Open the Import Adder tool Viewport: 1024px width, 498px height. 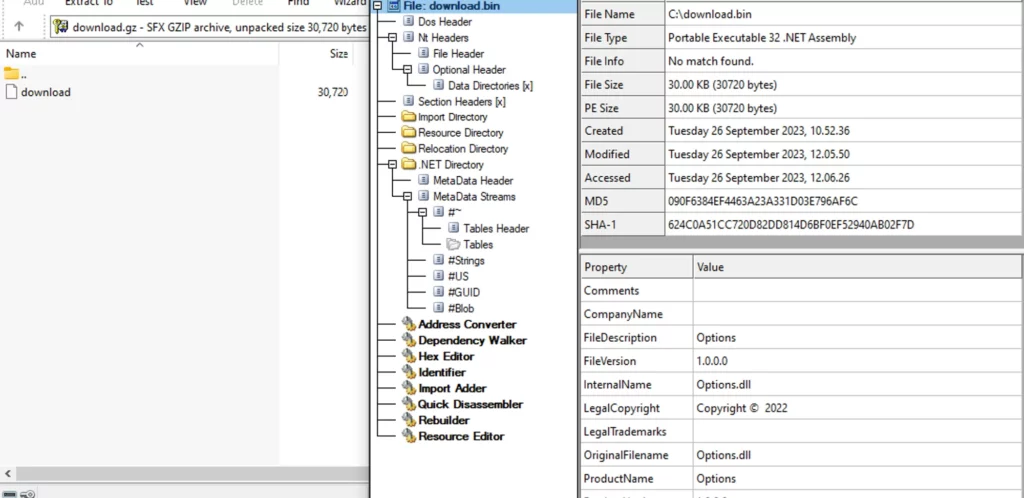(x=452, y=388)
